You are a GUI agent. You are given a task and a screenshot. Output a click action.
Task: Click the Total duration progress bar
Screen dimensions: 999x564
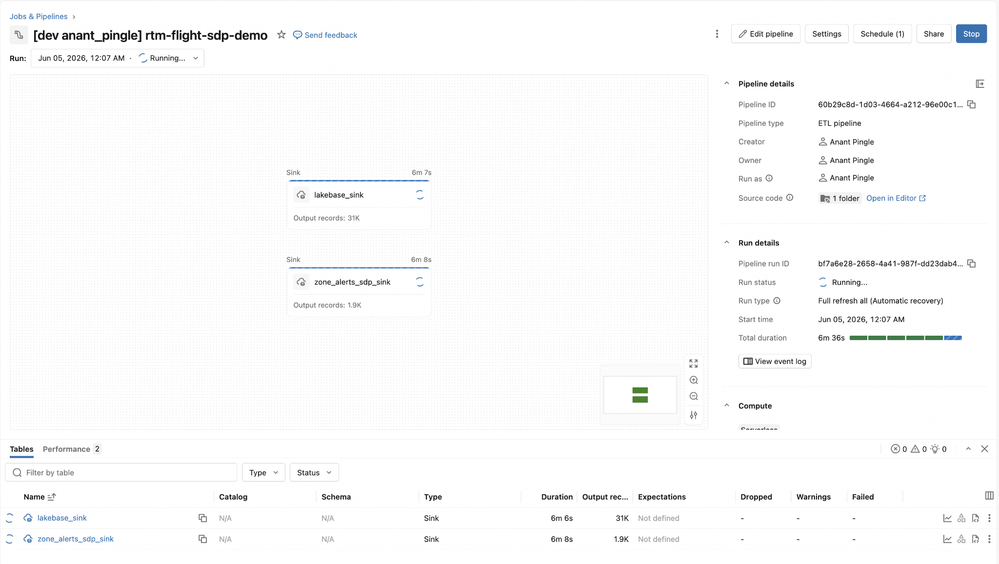tap(905, 338)
